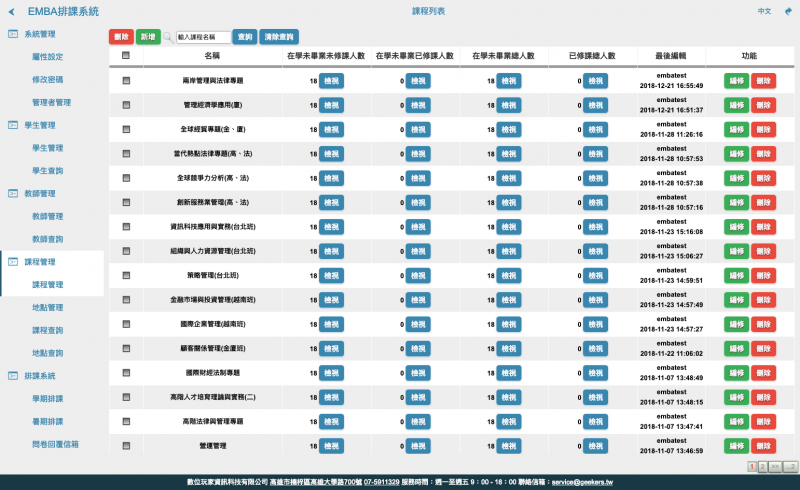Open 學生查詢 in the sidebar
This screenshot has height=490, width=800.
click(47, 171)
